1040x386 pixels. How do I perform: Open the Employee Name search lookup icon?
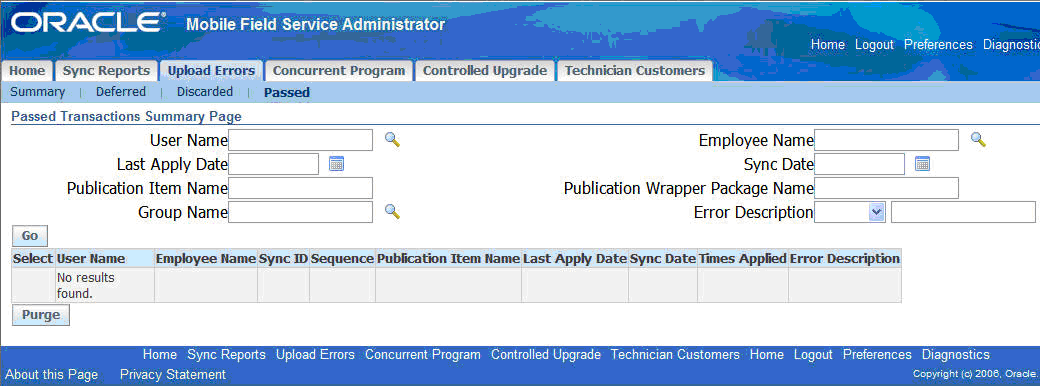(x=978, y=140)
